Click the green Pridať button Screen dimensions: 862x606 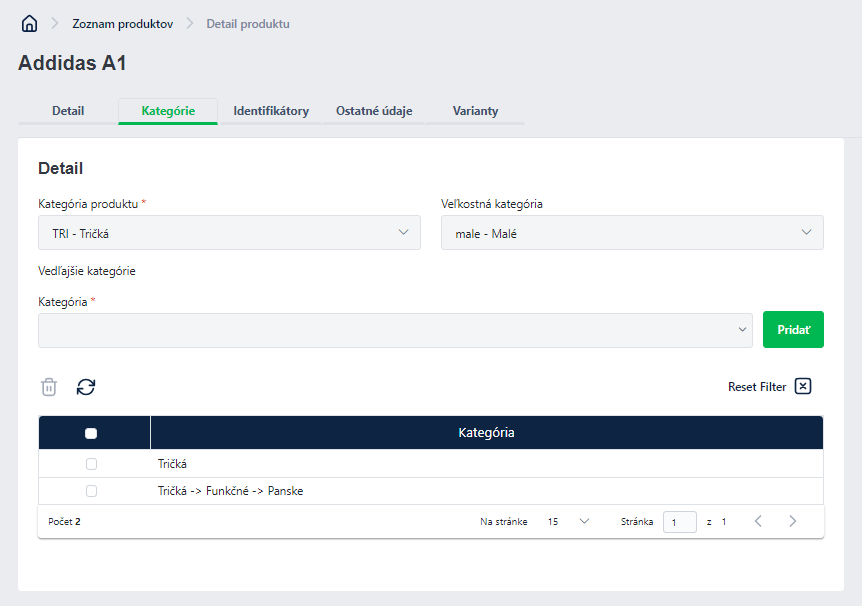(793, 329)
